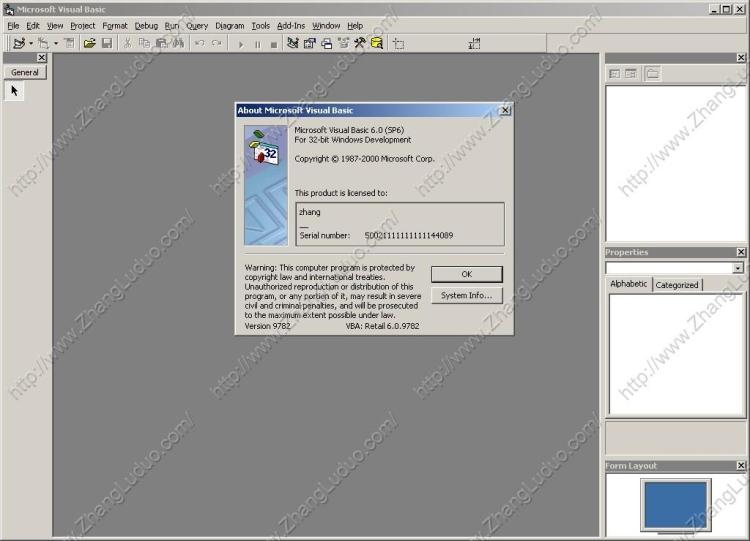Click the size dimensions toolbar indicator
The height and width of the screenshot is (541, 750).
point(474,44)
